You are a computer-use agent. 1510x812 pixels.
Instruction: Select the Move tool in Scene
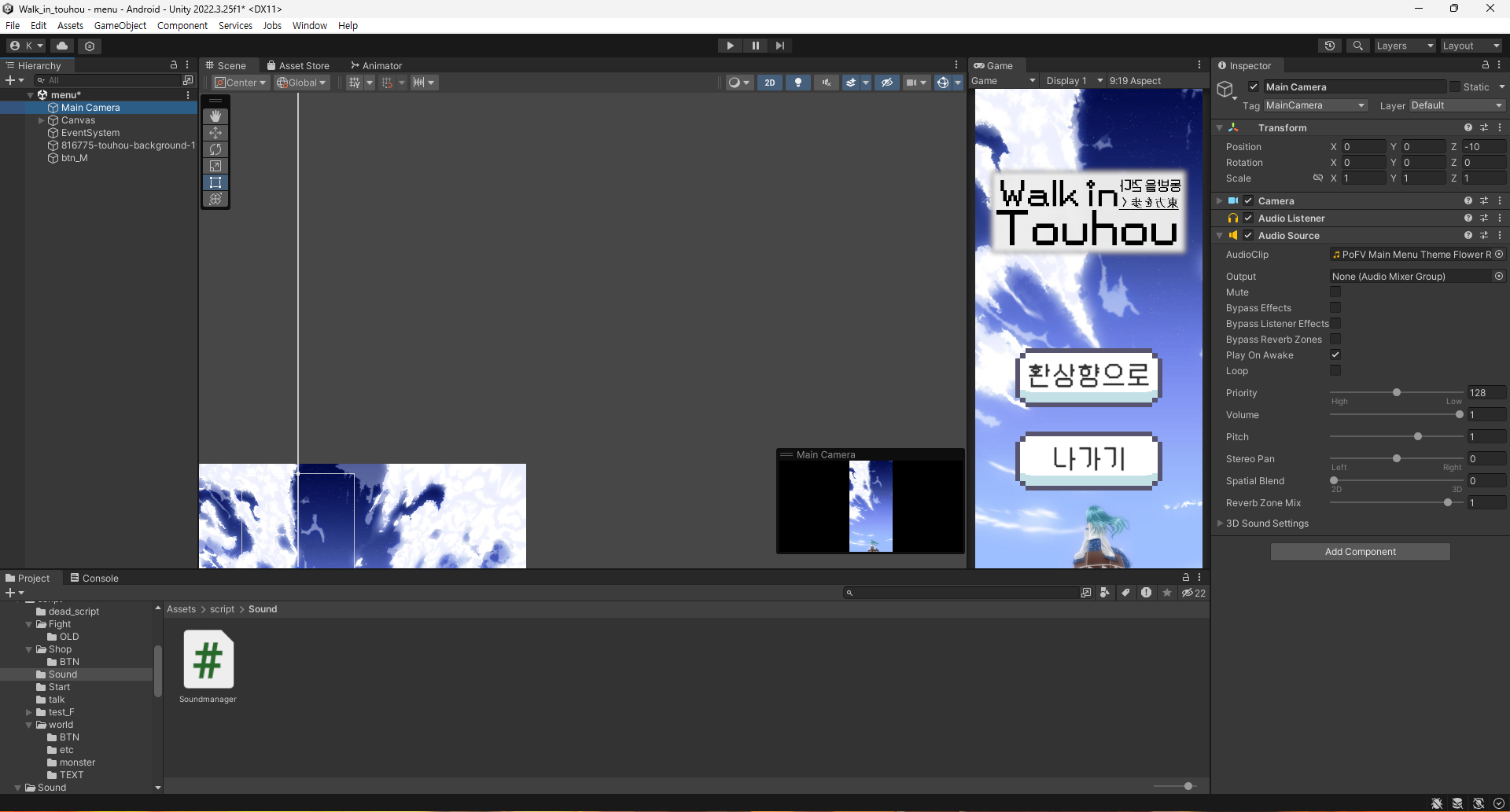tap(215, 133)
